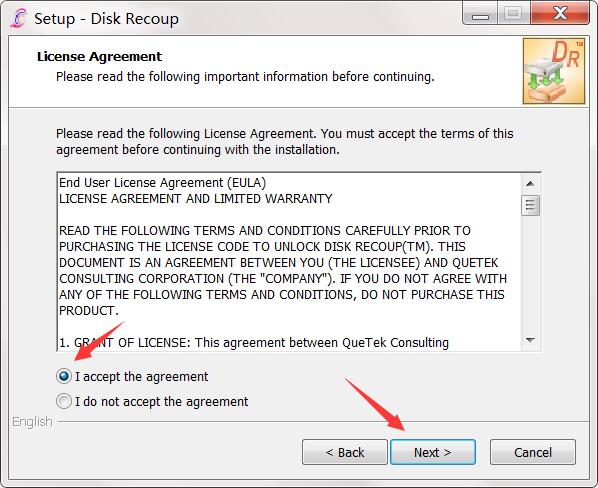Maximize the Disk Recoup setup window
The width and height of the screenshot is (598, 488).
[513, 14]
